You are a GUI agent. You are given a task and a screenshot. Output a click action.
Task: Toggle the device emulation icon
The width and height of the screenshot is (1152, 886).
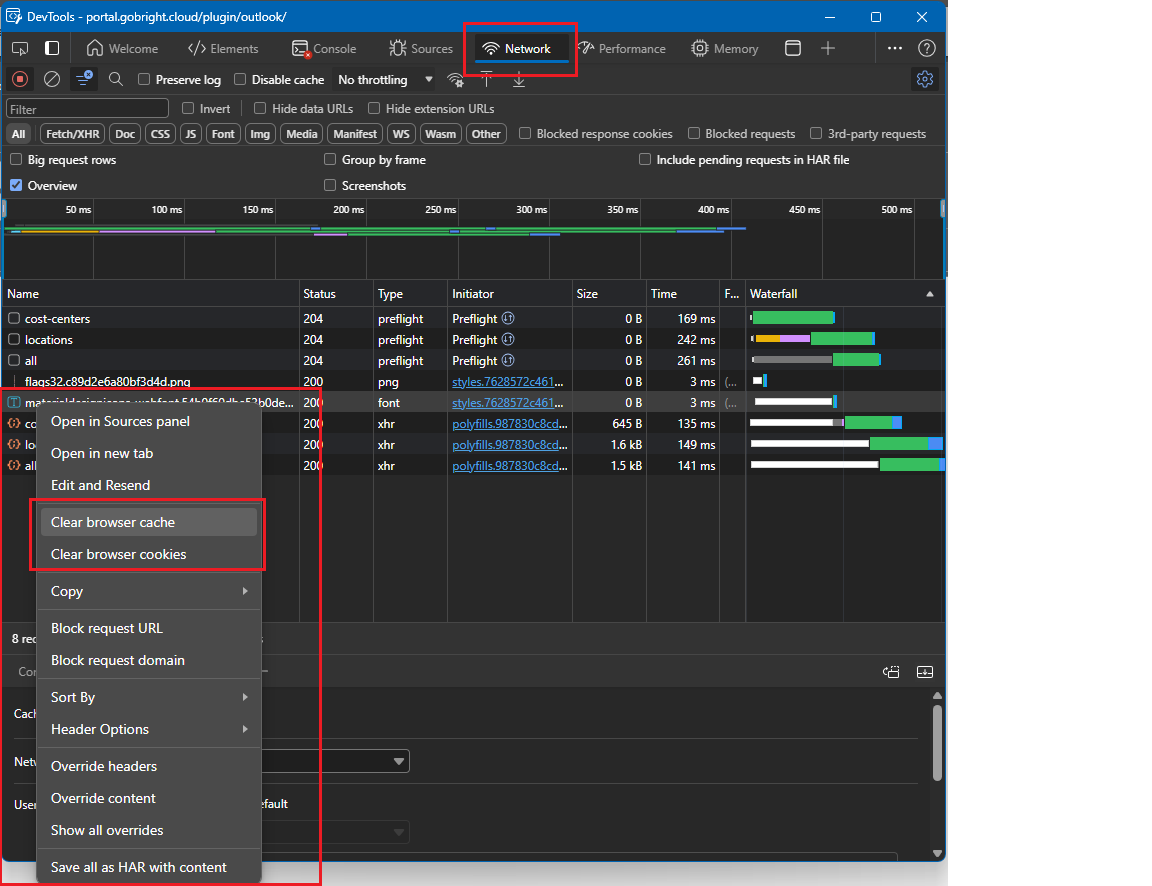coord(52,48)
